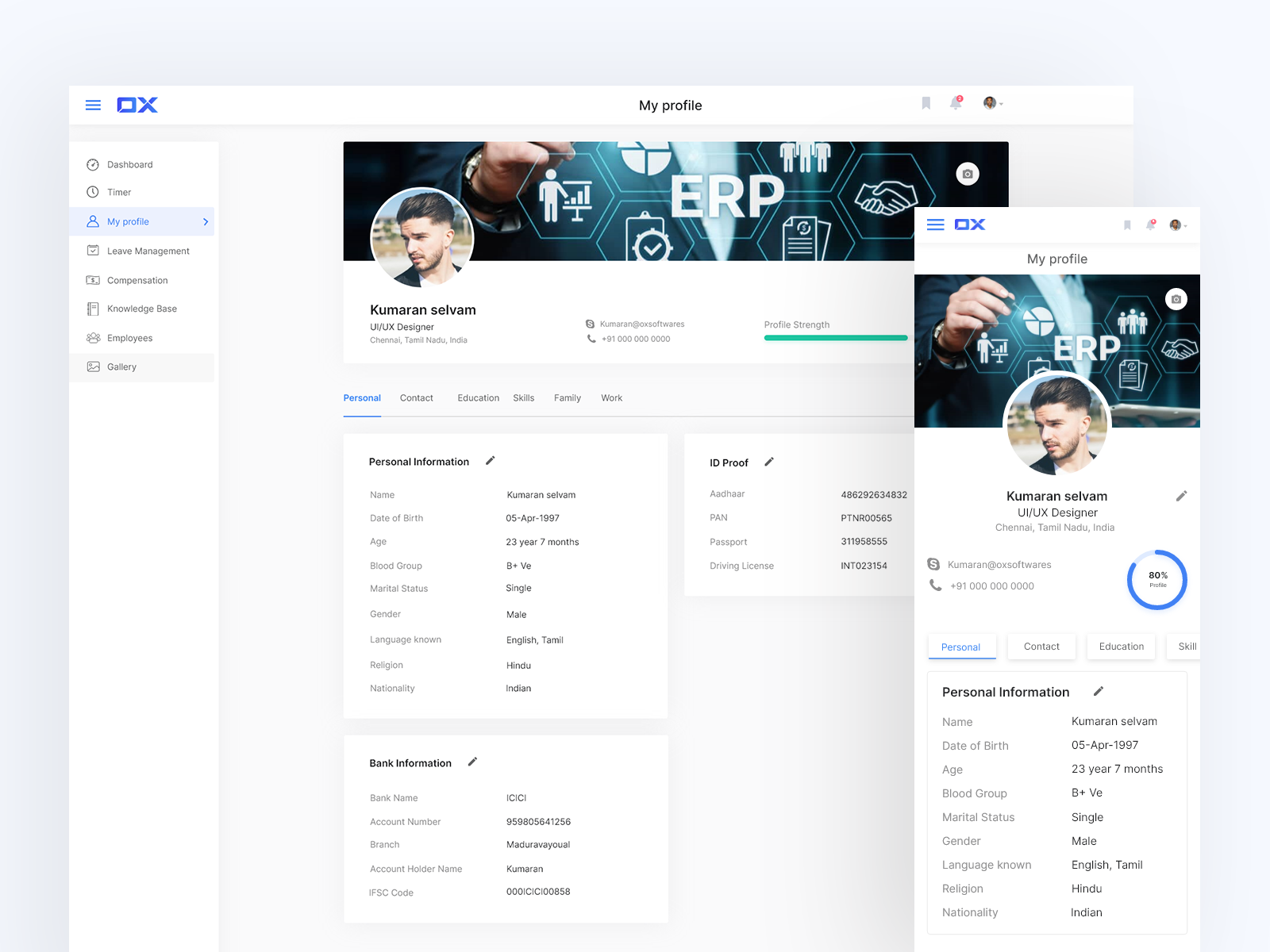Open the Family tab

pos(568,398)
